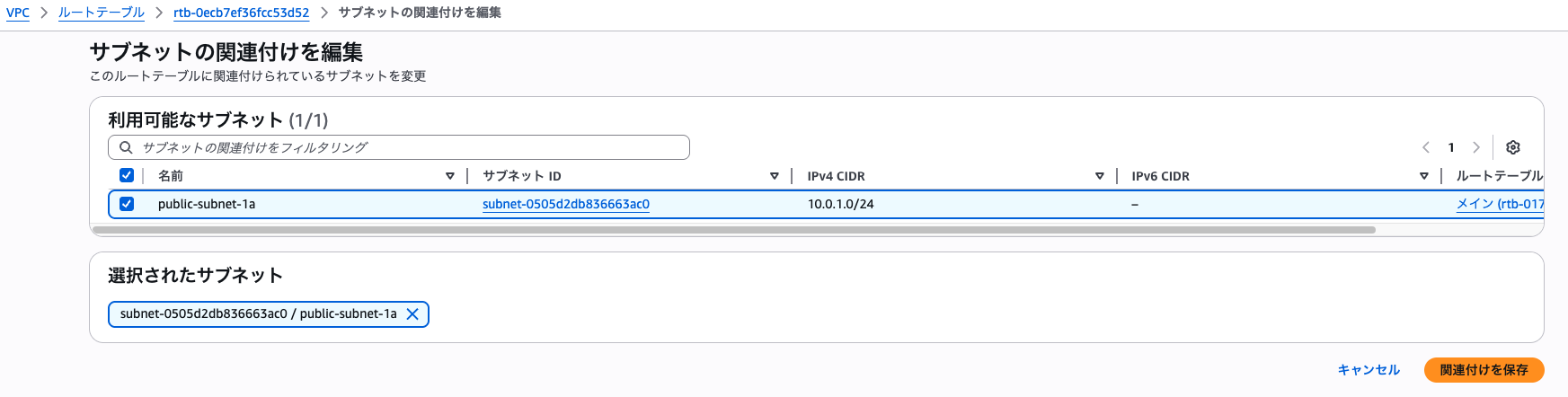Sort by IPv4 CIDR column arrow

click(1100, 176)
